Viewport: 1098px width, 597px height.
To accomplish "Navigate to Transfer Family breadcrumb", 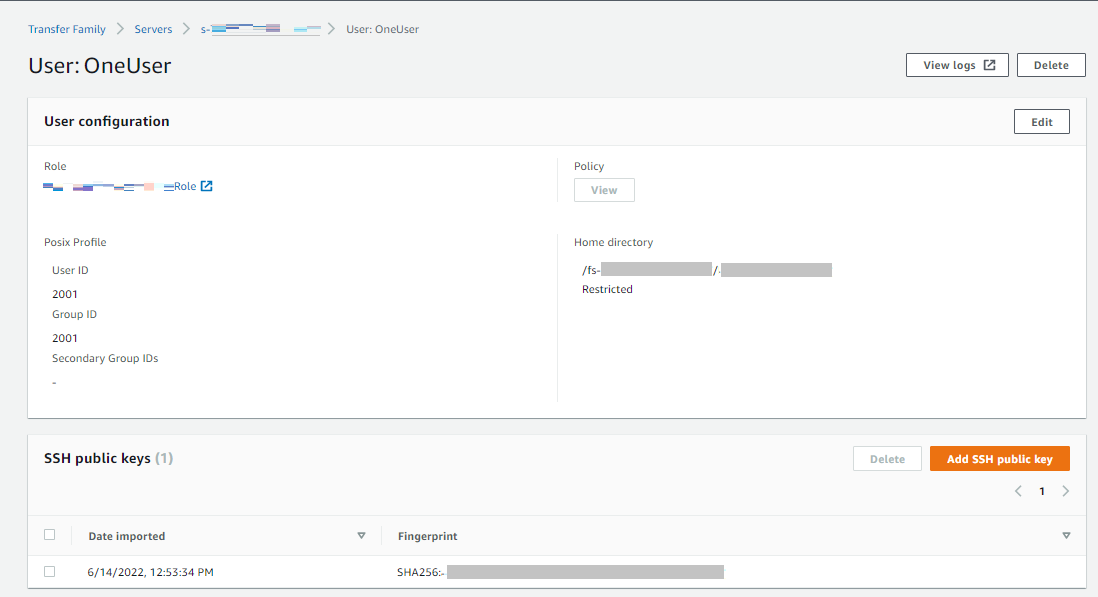I will [x=67, y=29].
